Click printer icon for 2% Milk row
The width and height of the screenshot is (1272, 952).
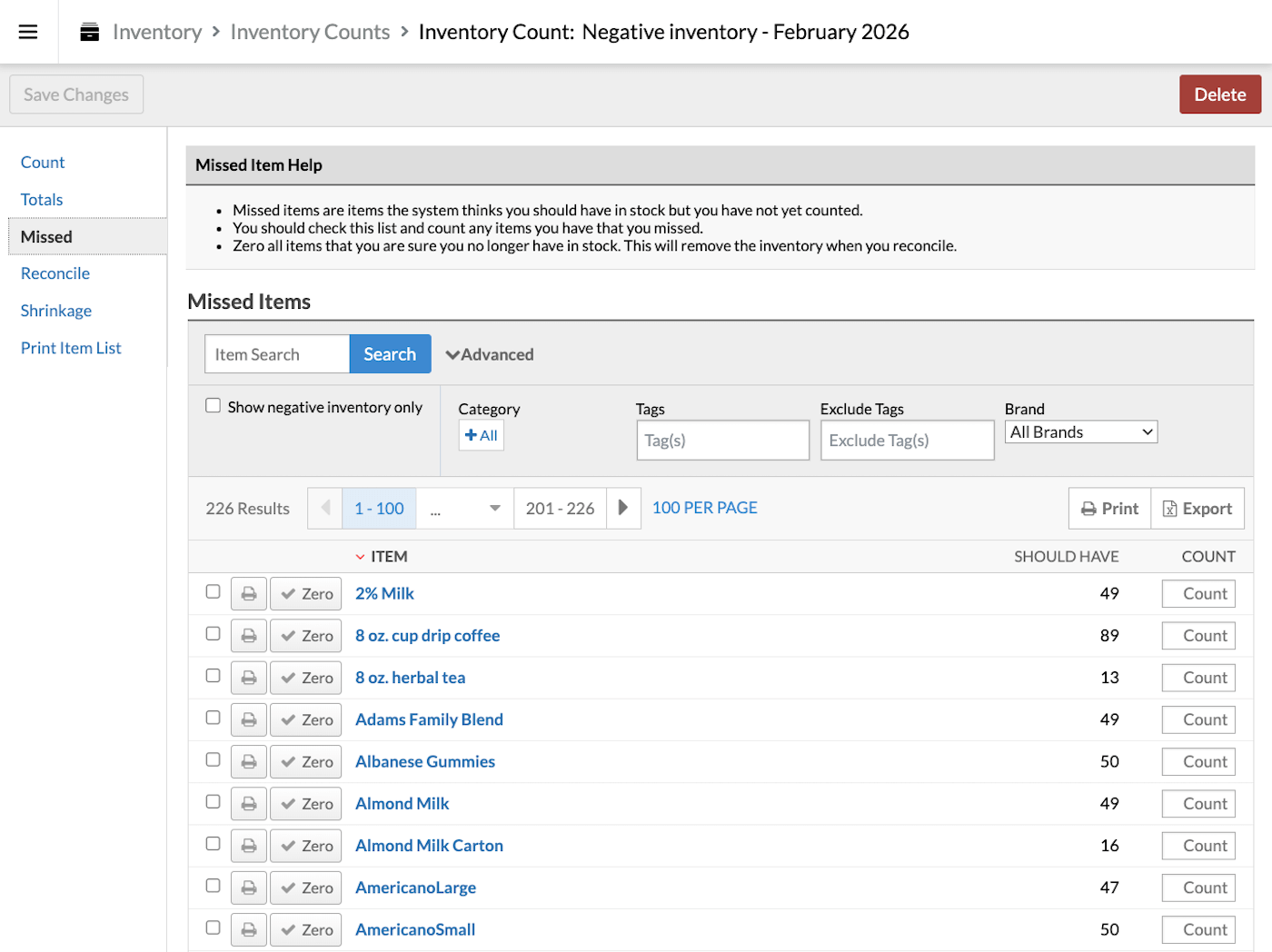248,594
